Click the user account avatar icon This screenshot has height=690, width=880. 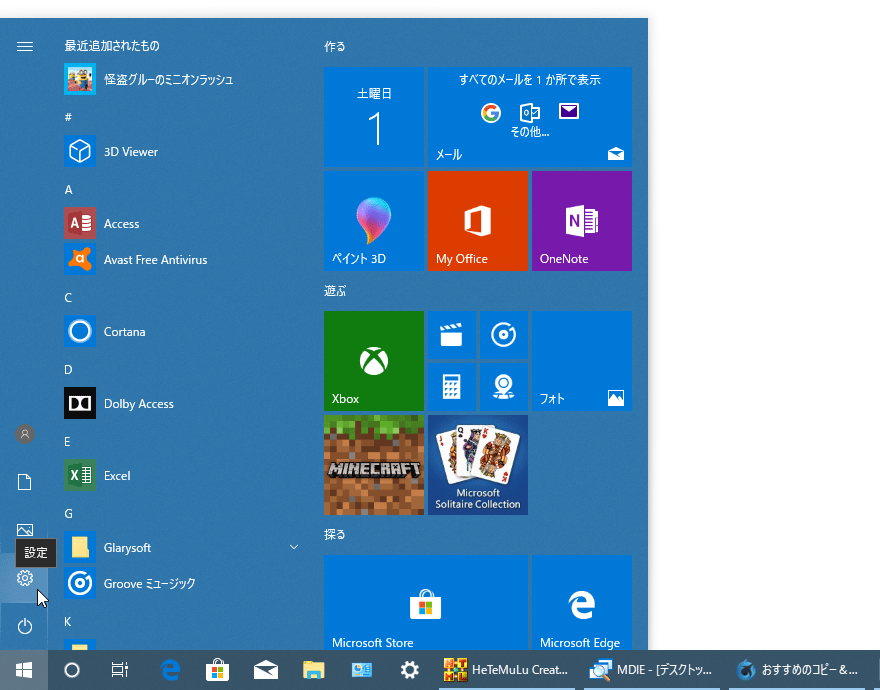(x=25, y=434)
